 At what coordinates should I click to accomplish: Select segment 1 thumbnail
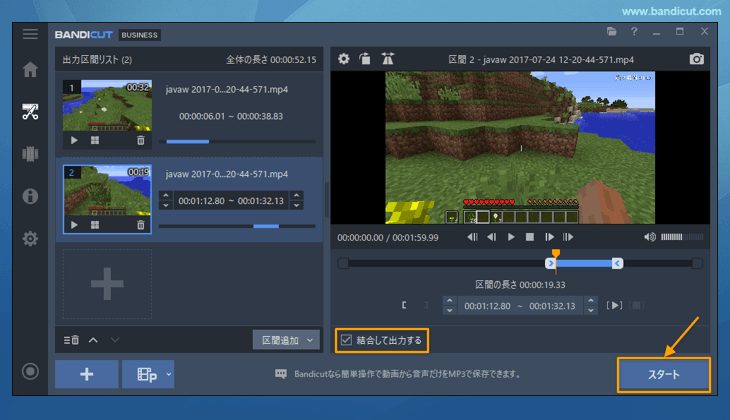coord(107,106)
